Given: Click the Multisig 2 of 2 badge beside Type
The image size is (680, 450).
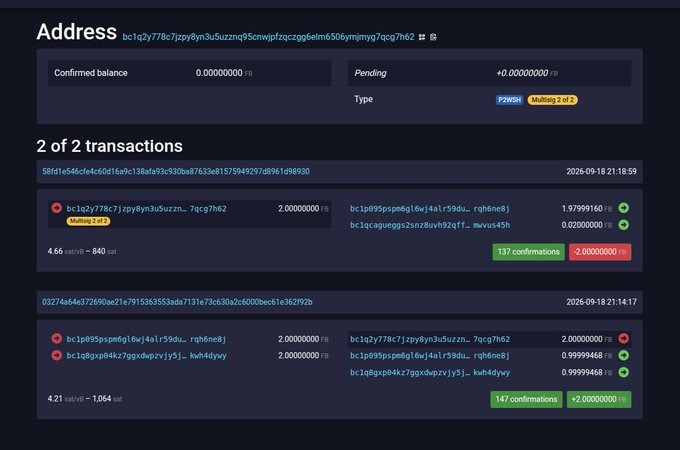Looking at the screenshot, I should click(552, 100).
